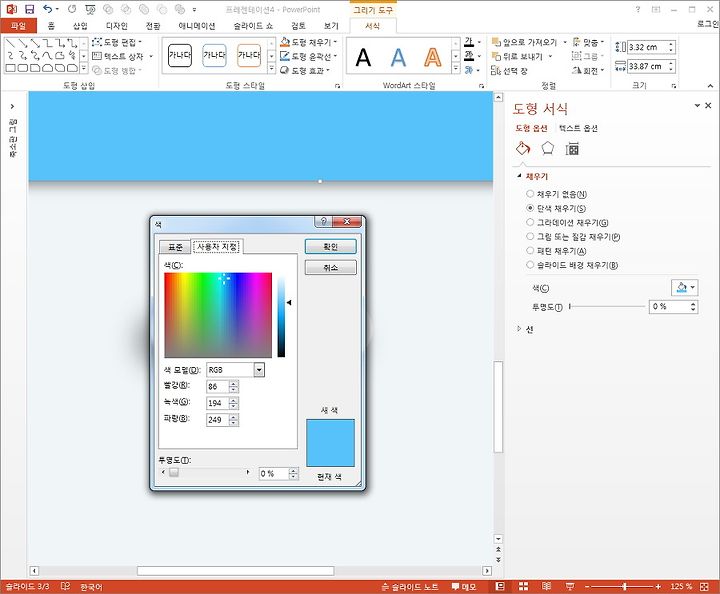Screen dimensions: 720x594
Task: Collapse the 채우기 (Fill) section
Action: pyautogui.click(x=519, y=176)
